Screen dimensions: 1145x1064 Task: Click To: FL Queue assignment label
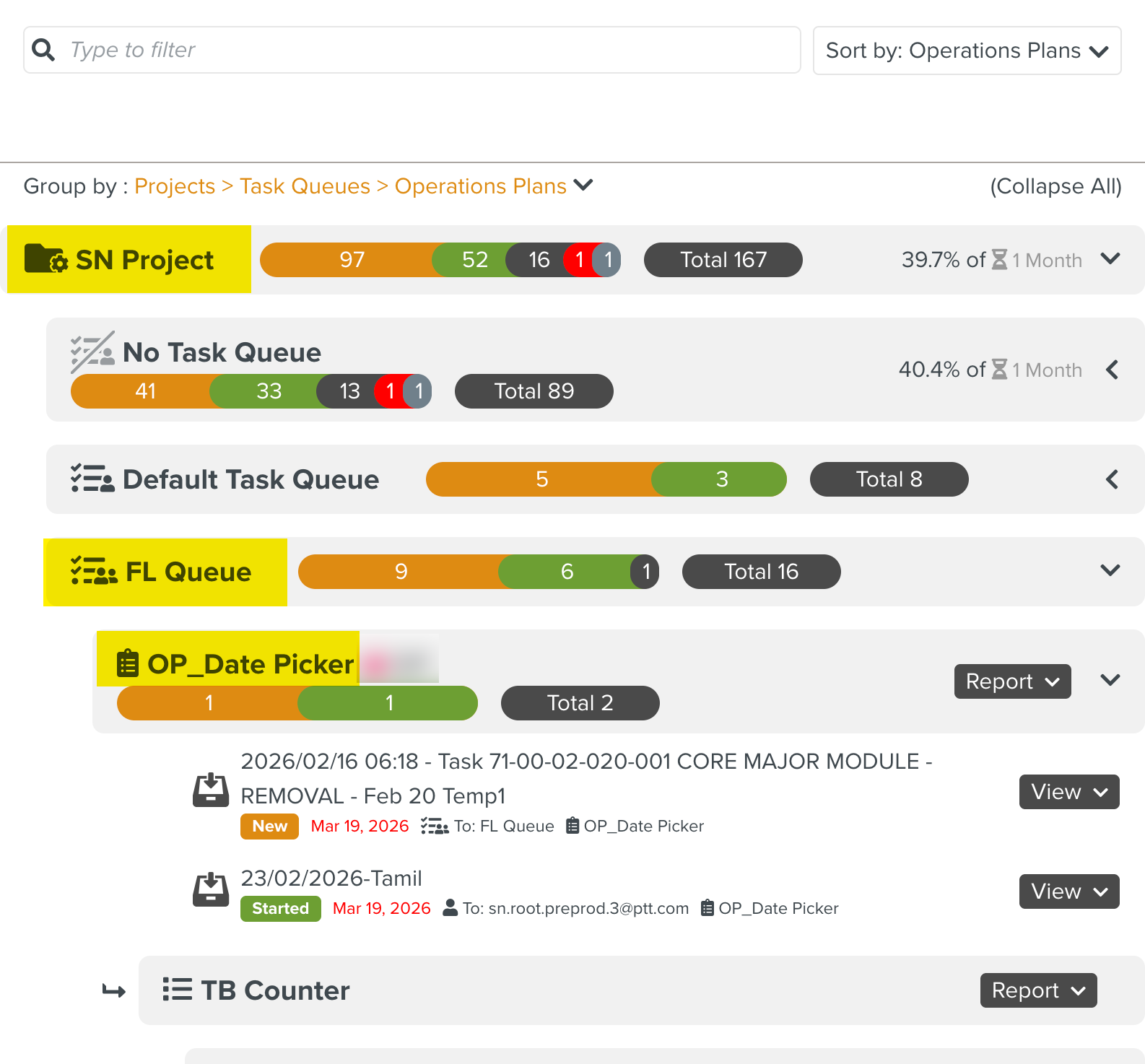coord(504,827)
